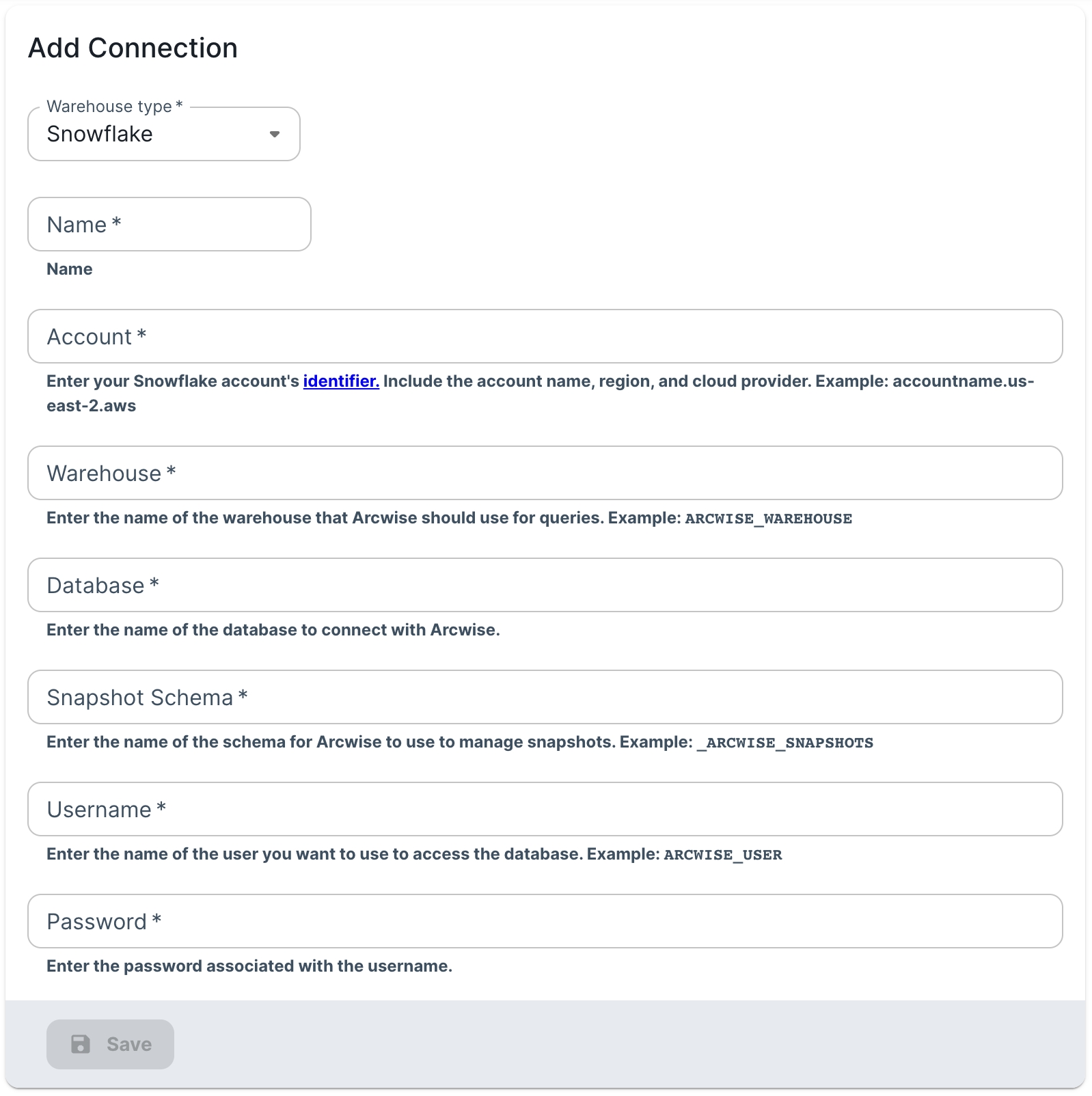Click the caret arrow beside Snowflake

275,134
